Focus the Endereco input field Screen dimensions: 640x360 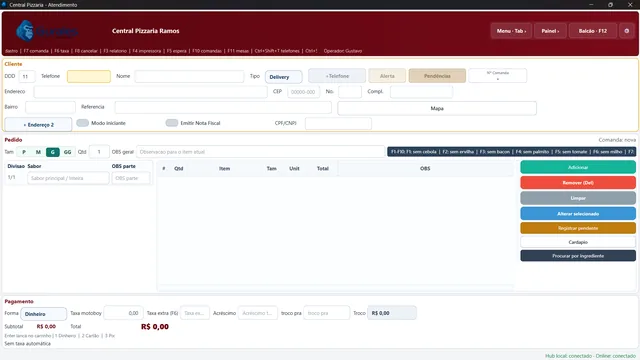point(151,91)
